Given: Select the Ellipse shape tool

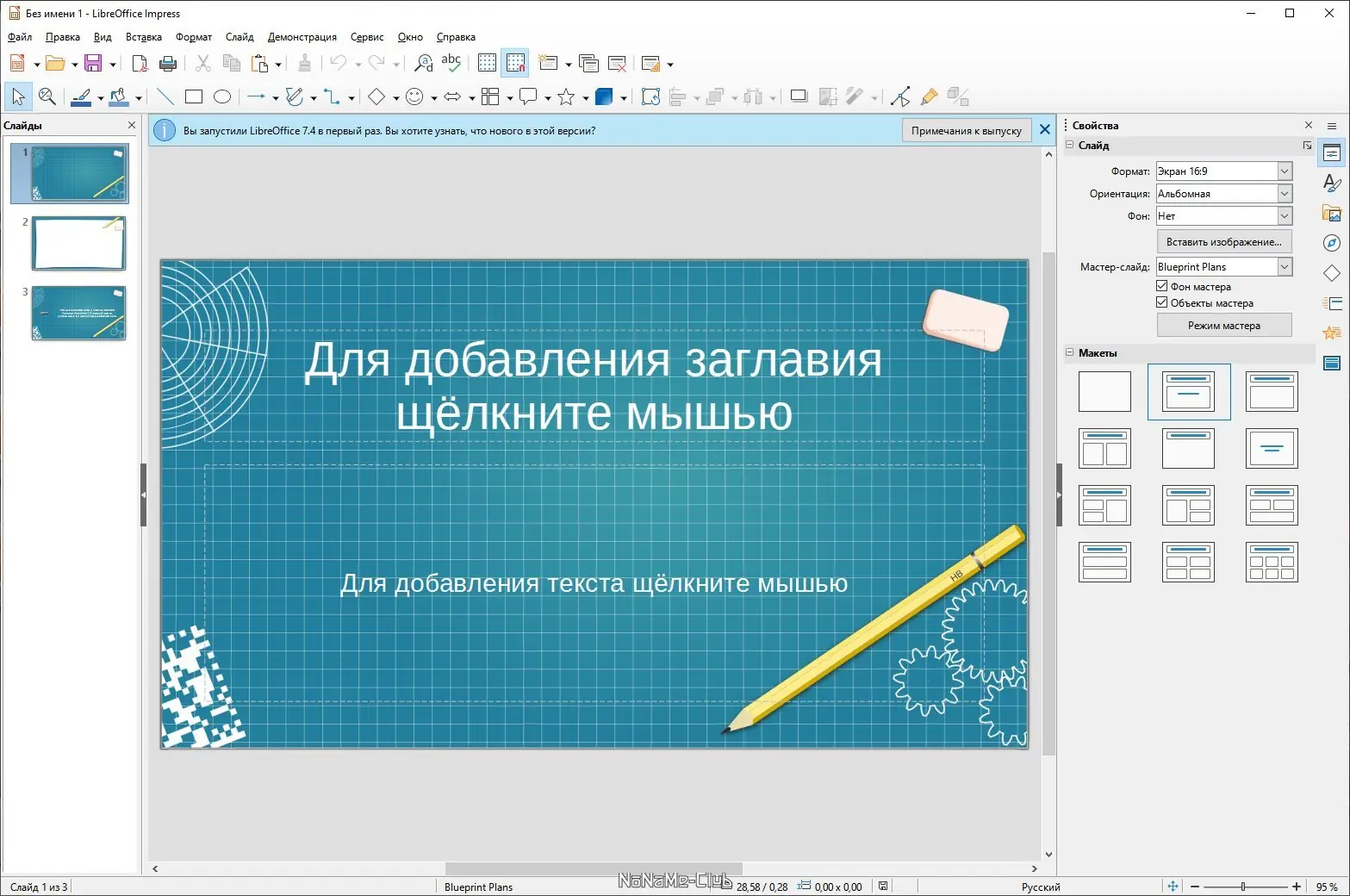Looking at the screenshot, I should 222,96.
